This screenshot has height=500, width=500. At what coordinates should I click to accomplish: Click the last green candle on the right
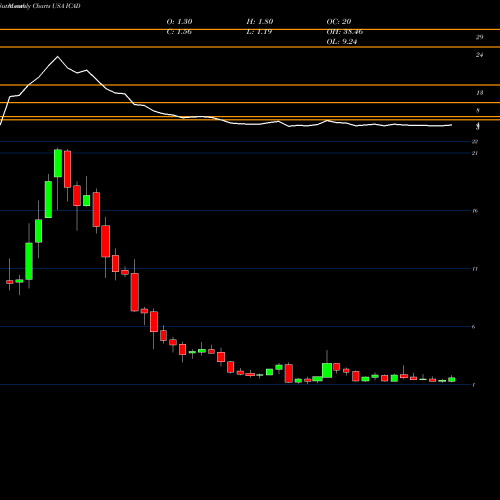[452, 379]
